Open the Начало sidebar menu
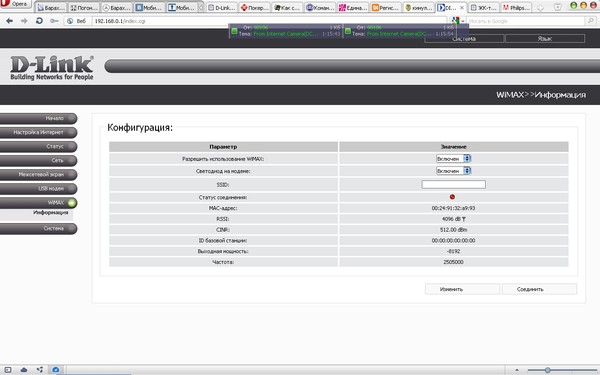This screenshot has height=375, width=600. 38,118
